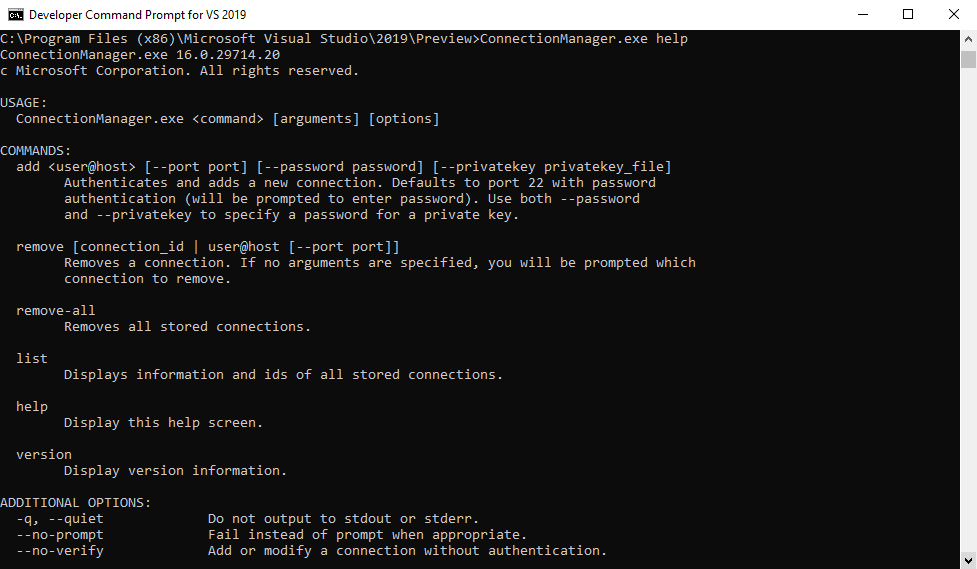Image resolution: width=977 pixels, height=569 pixels.
Task: Click the "--no-verify" option text
Action: (60, 551)
